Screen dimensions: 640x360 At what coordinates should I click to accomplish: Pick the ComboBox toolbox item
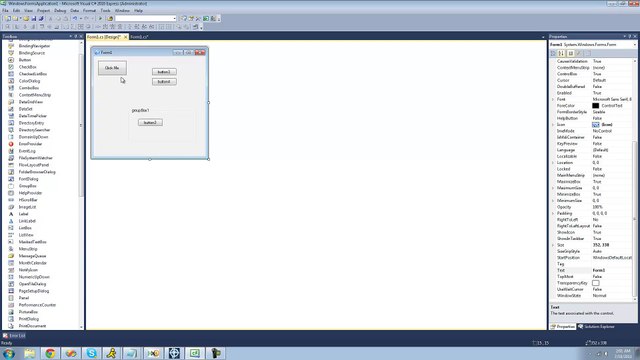point(29,88)
